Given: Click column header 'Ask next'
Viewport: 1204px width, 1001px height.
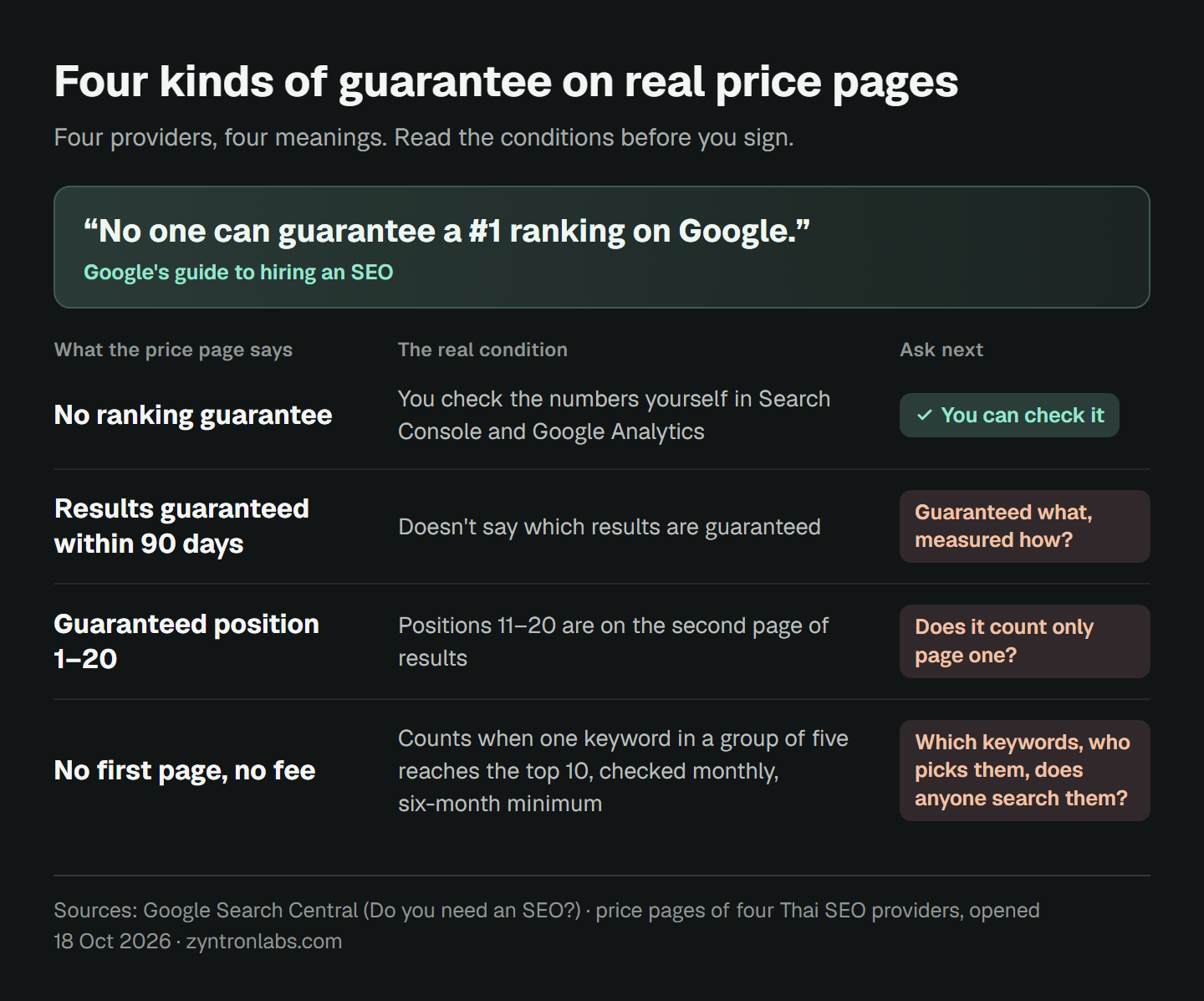Looking at the screenshot, I should coord(941,350).
